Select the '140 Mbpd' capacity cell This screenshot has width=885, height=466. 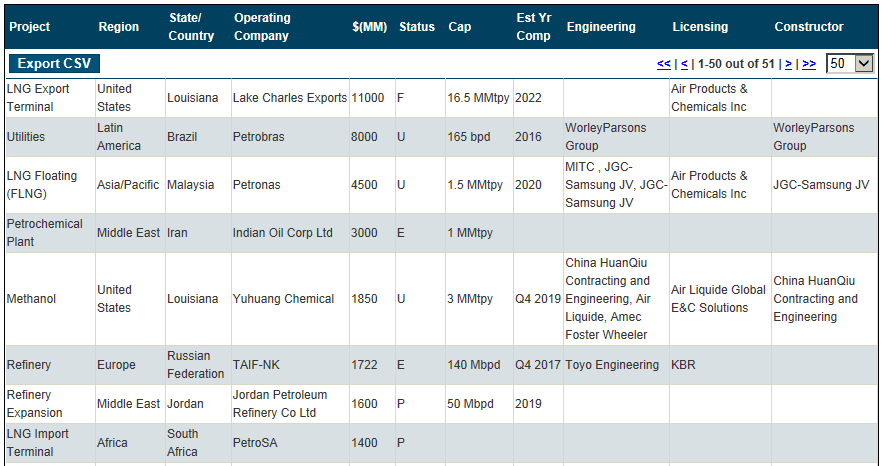[479, 364]
